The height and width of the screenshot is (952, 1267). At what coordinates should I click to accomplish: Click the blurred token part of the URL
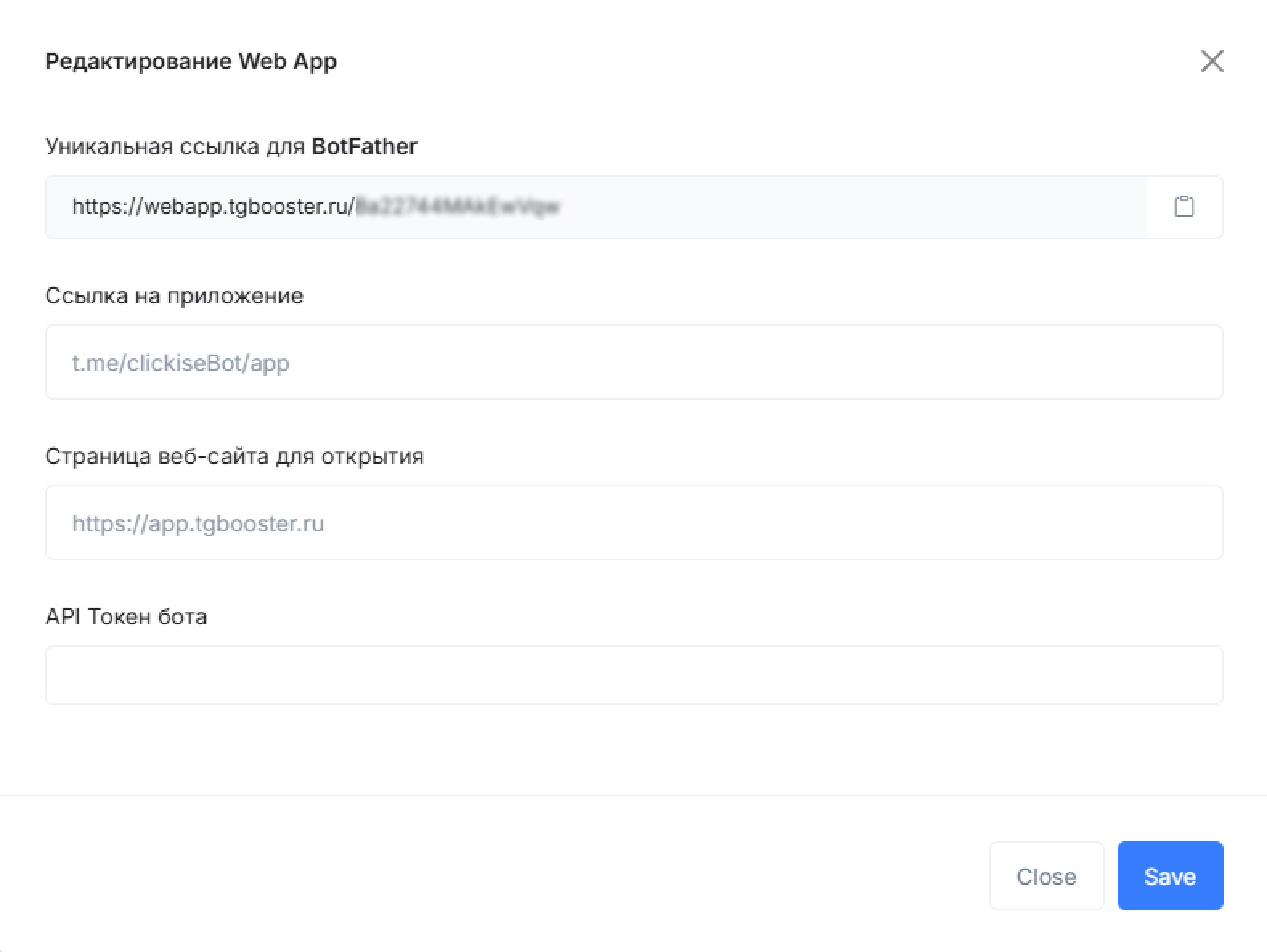click(x=458, y=207)
